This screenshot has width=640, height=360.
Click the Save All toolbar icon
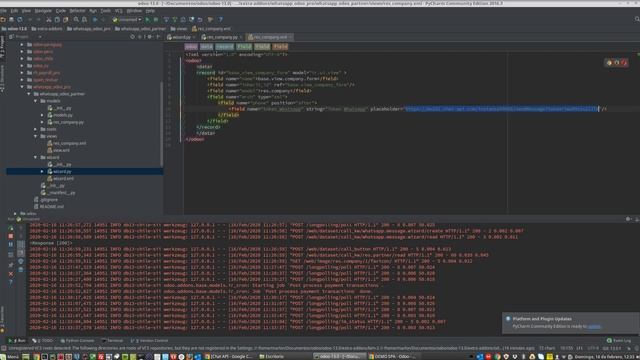(11, 20)
